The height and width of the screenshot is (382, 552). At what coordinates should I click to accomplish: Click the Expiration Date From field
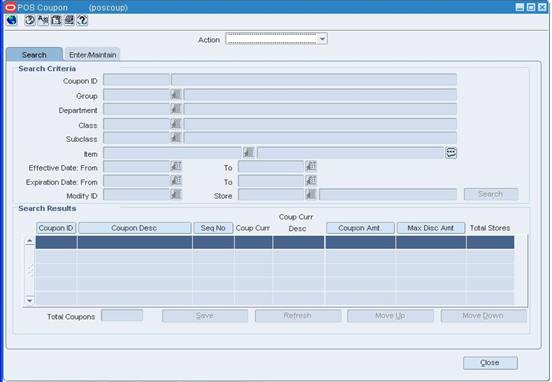tap(136, 181)
